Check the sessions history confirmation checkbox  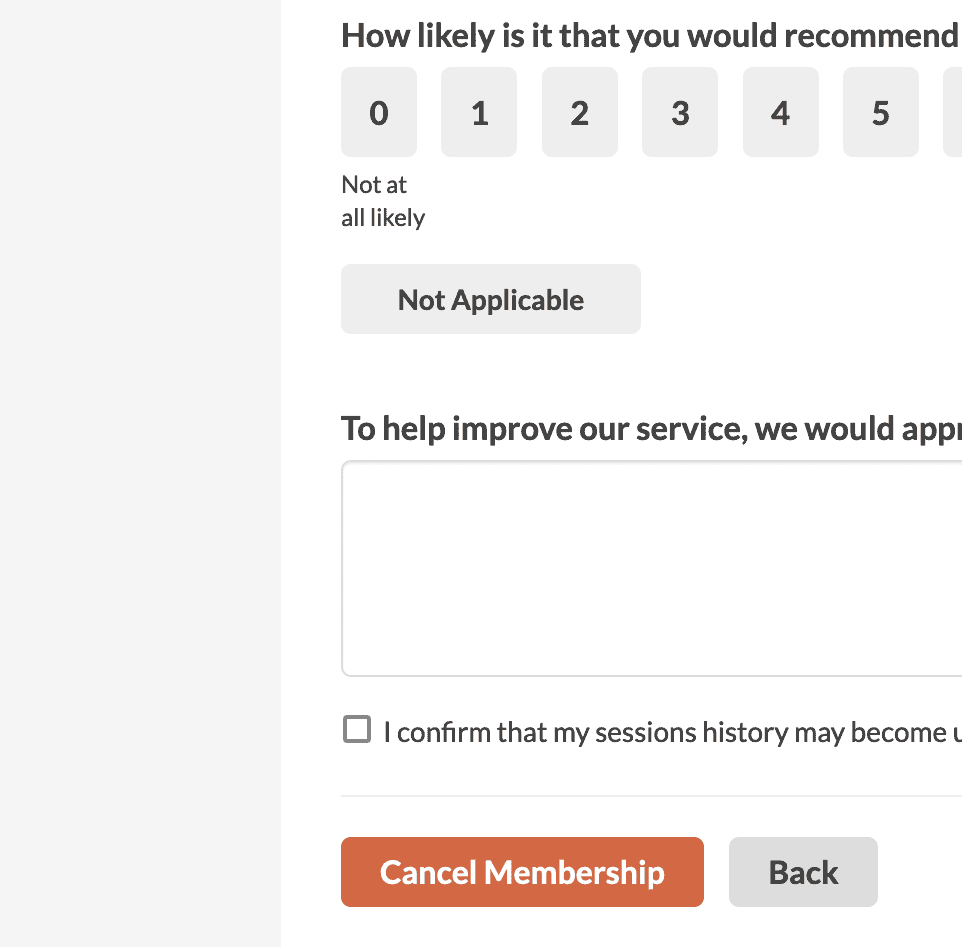355,731
